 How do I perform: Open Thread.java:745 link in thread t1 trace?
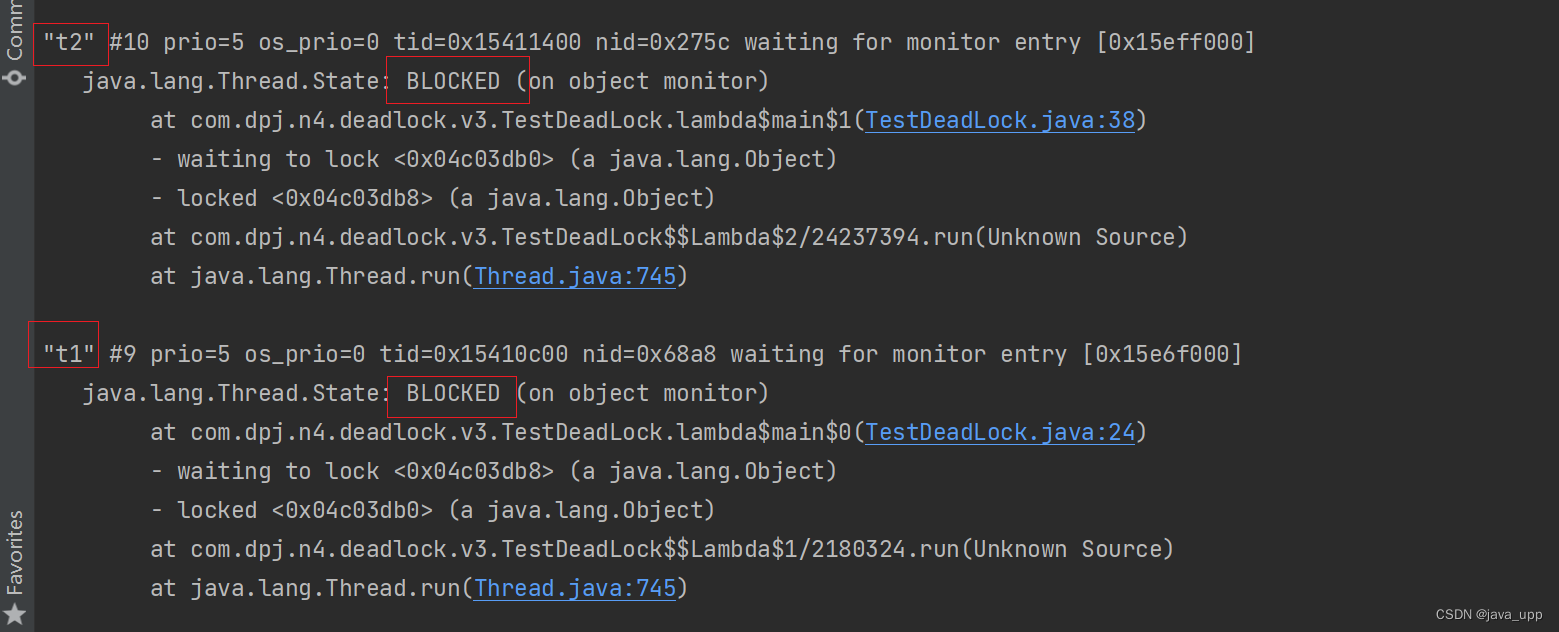tap(574, 588)
